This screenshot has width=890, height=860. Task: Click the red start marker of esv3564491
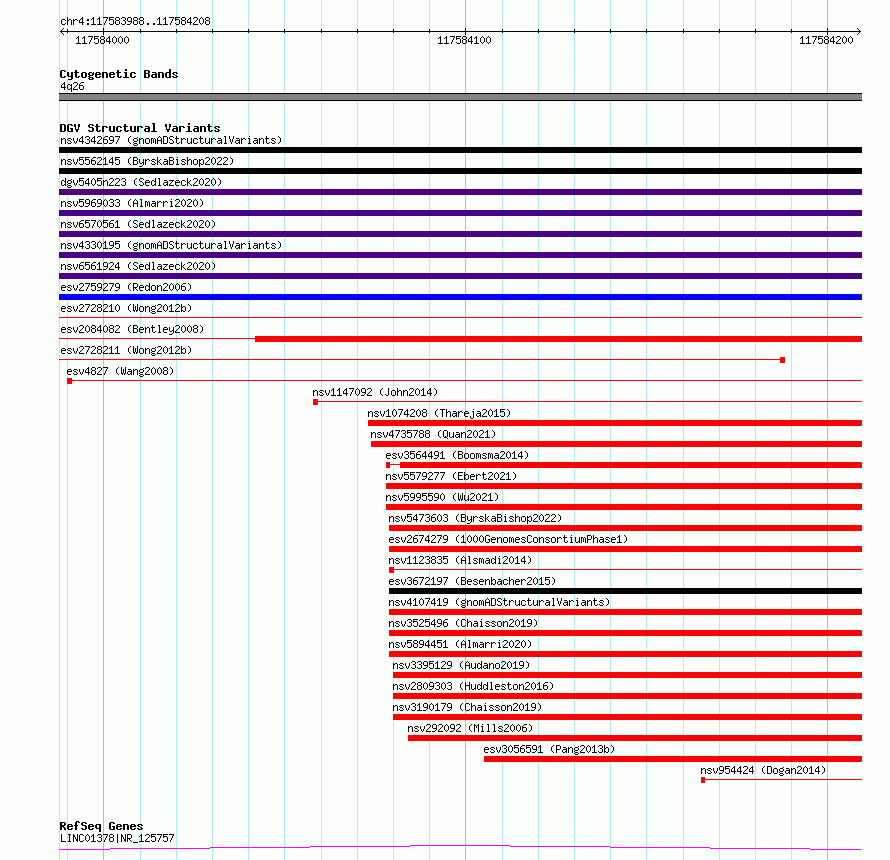pyautogui.click(x=388, y=465)
